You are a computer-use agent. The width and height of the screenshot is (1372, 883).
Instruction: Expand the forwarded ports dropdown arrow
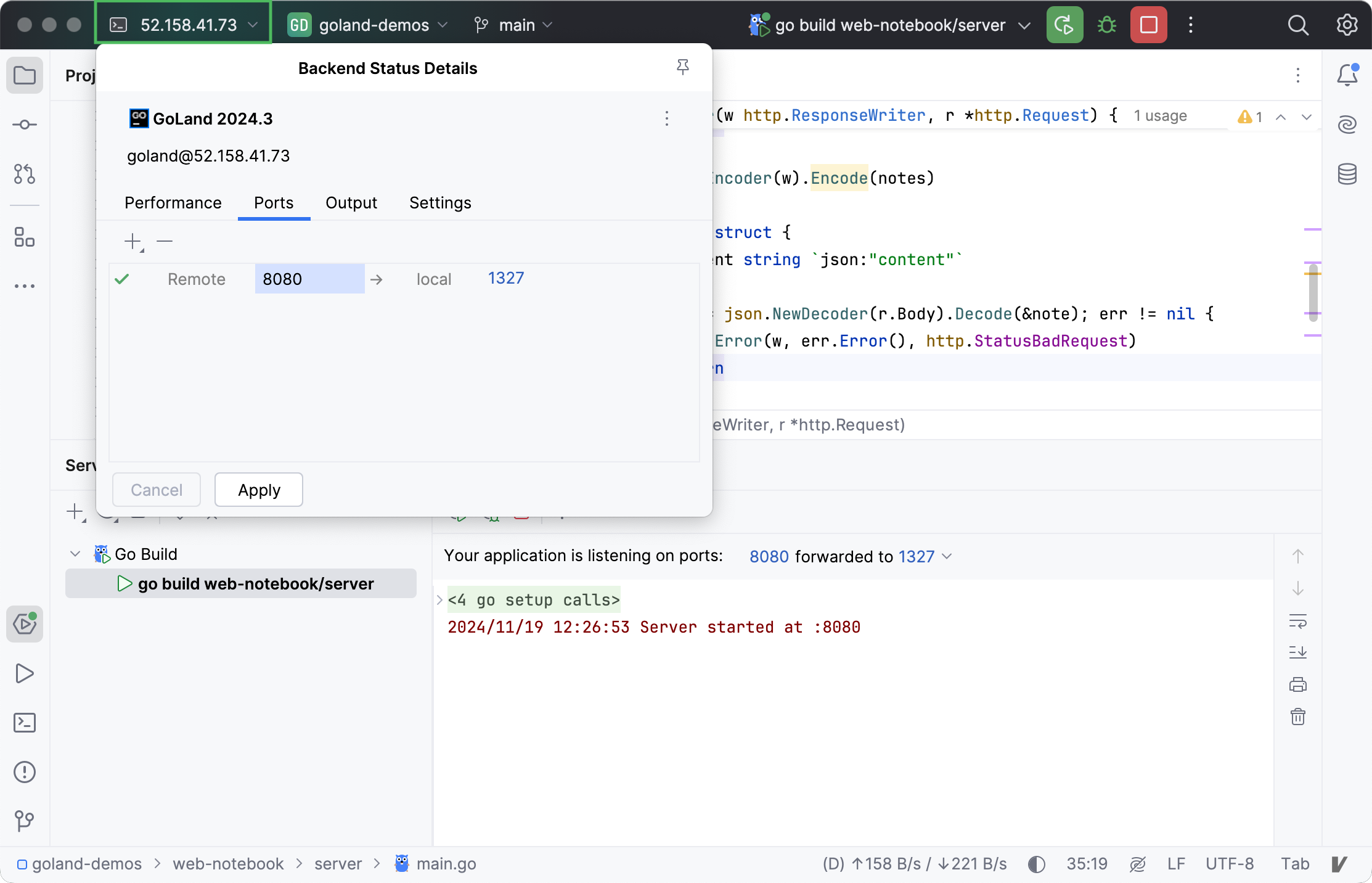point(948,556)
